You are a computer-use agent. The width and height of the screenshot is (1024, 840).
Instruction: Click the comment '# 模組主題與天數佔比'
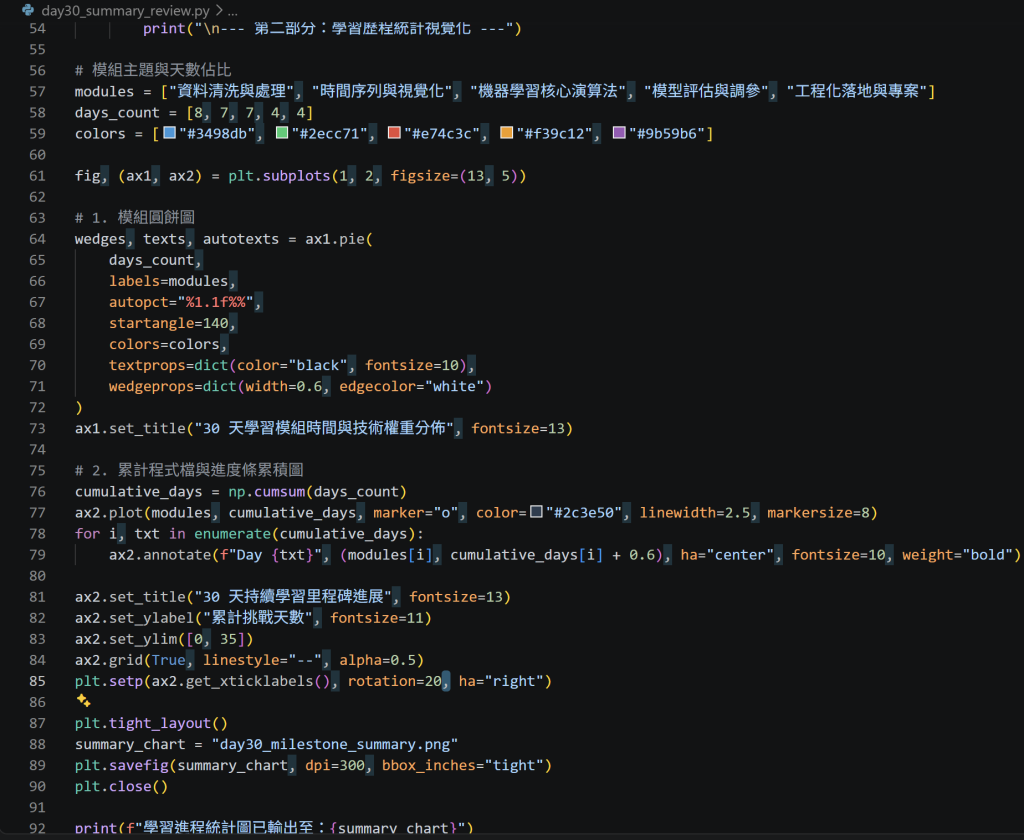click(153, 70)
